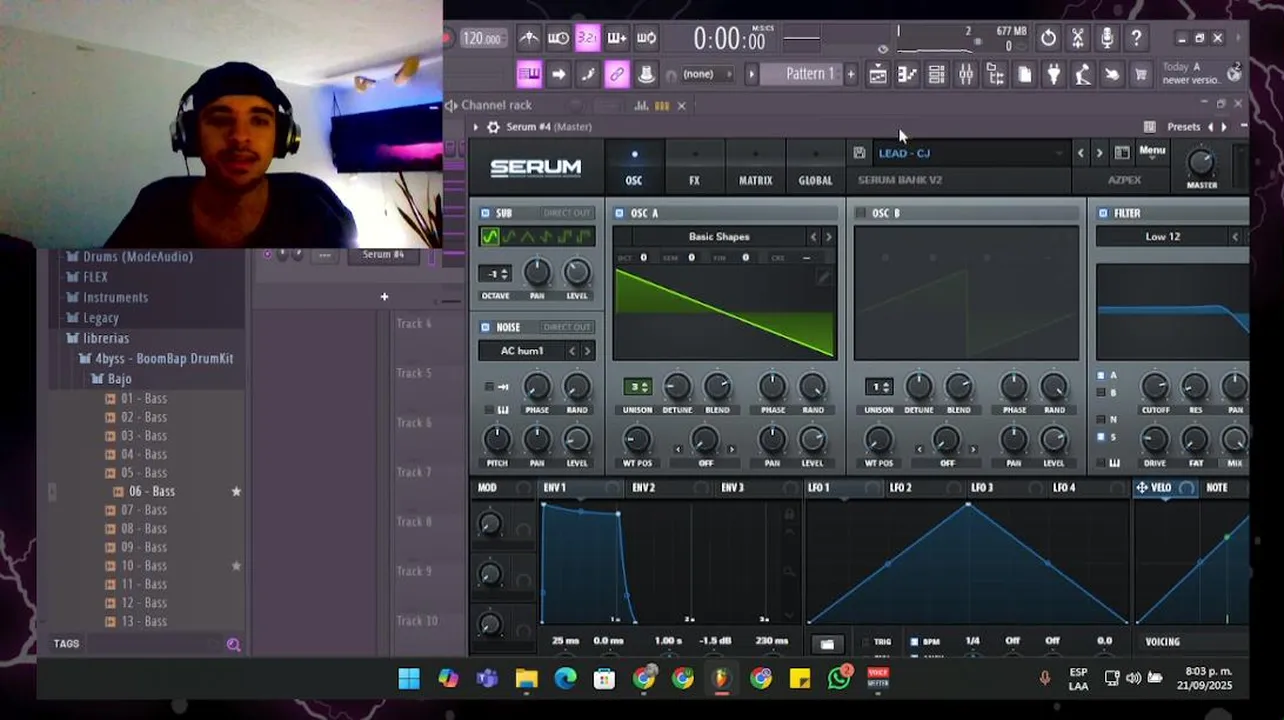Click the Serum save preset disk icon
Image resolution: width=1284 pixels, height=720 pixels.
[859, 153]
